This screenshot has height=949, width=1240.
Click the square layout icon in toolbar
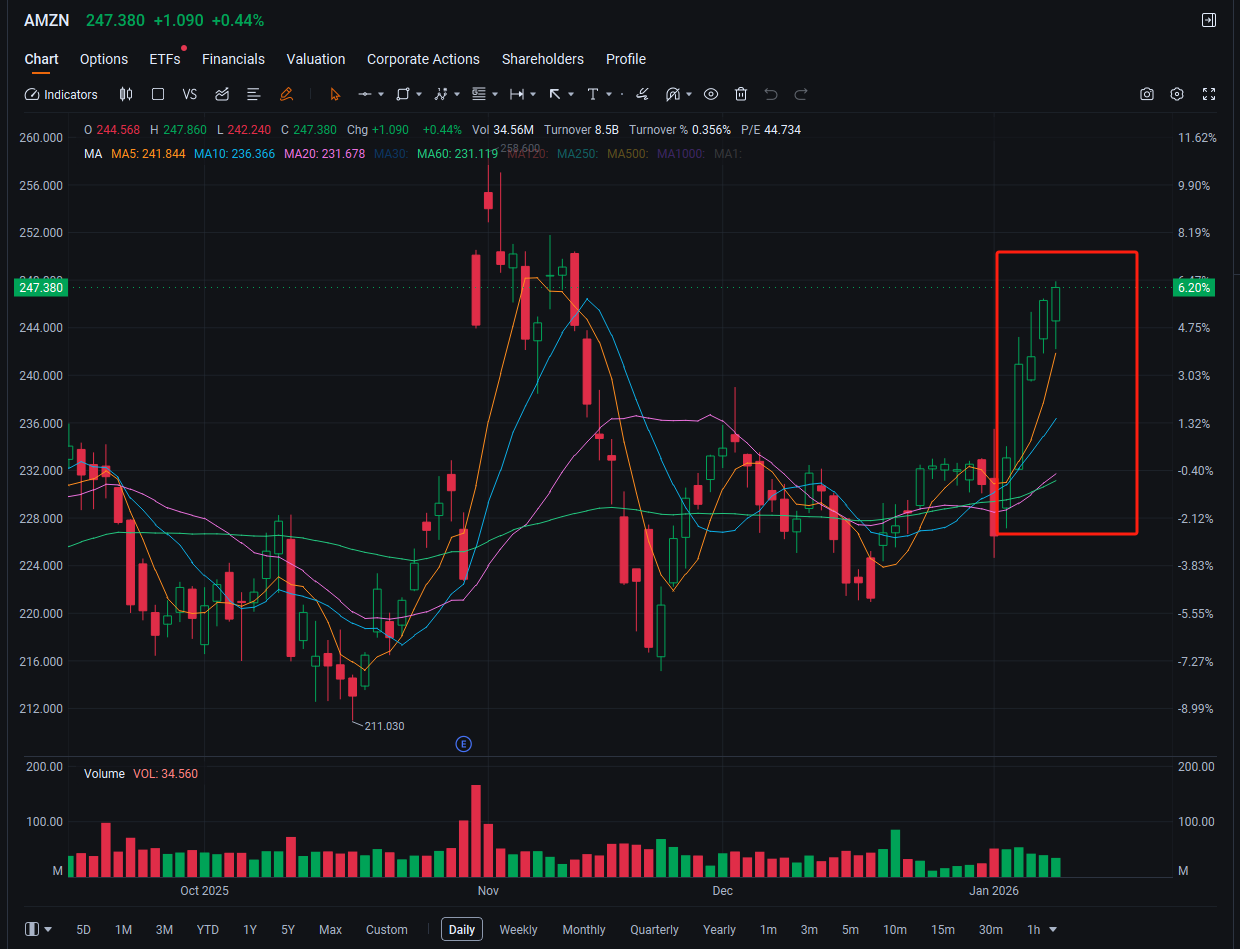coord(158,94)
